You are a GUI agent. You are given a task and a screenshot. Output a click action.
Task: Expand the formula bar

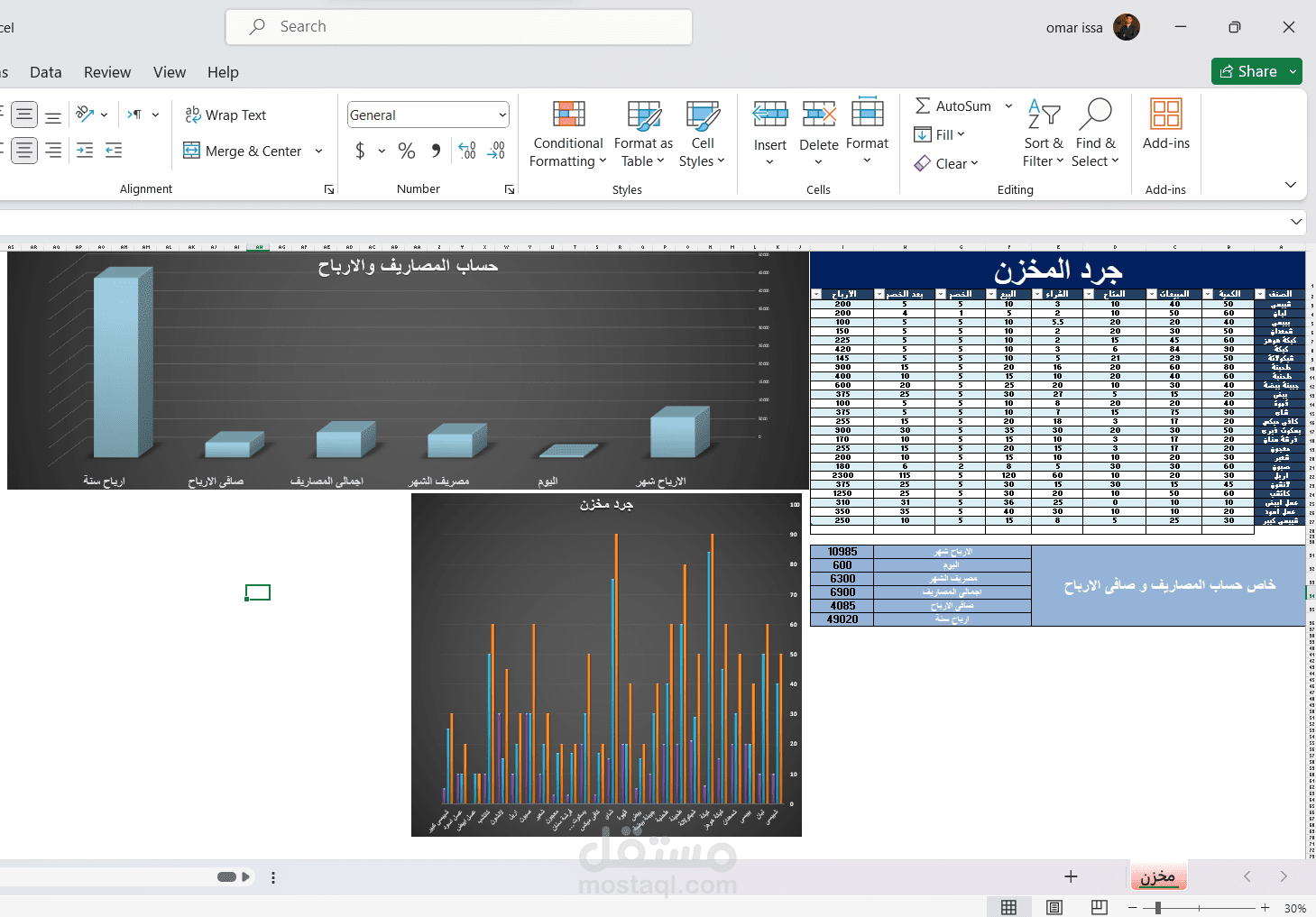1296,222
